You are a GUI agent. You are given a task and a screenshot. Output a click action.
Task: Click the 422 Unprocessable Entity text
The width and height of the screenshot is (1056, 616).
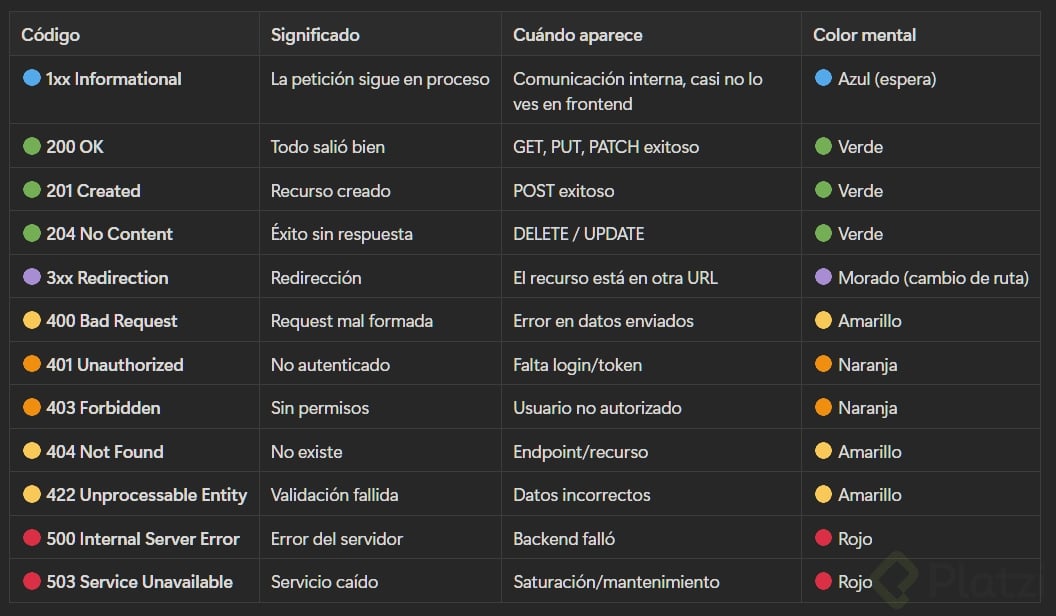pos(146,495)
